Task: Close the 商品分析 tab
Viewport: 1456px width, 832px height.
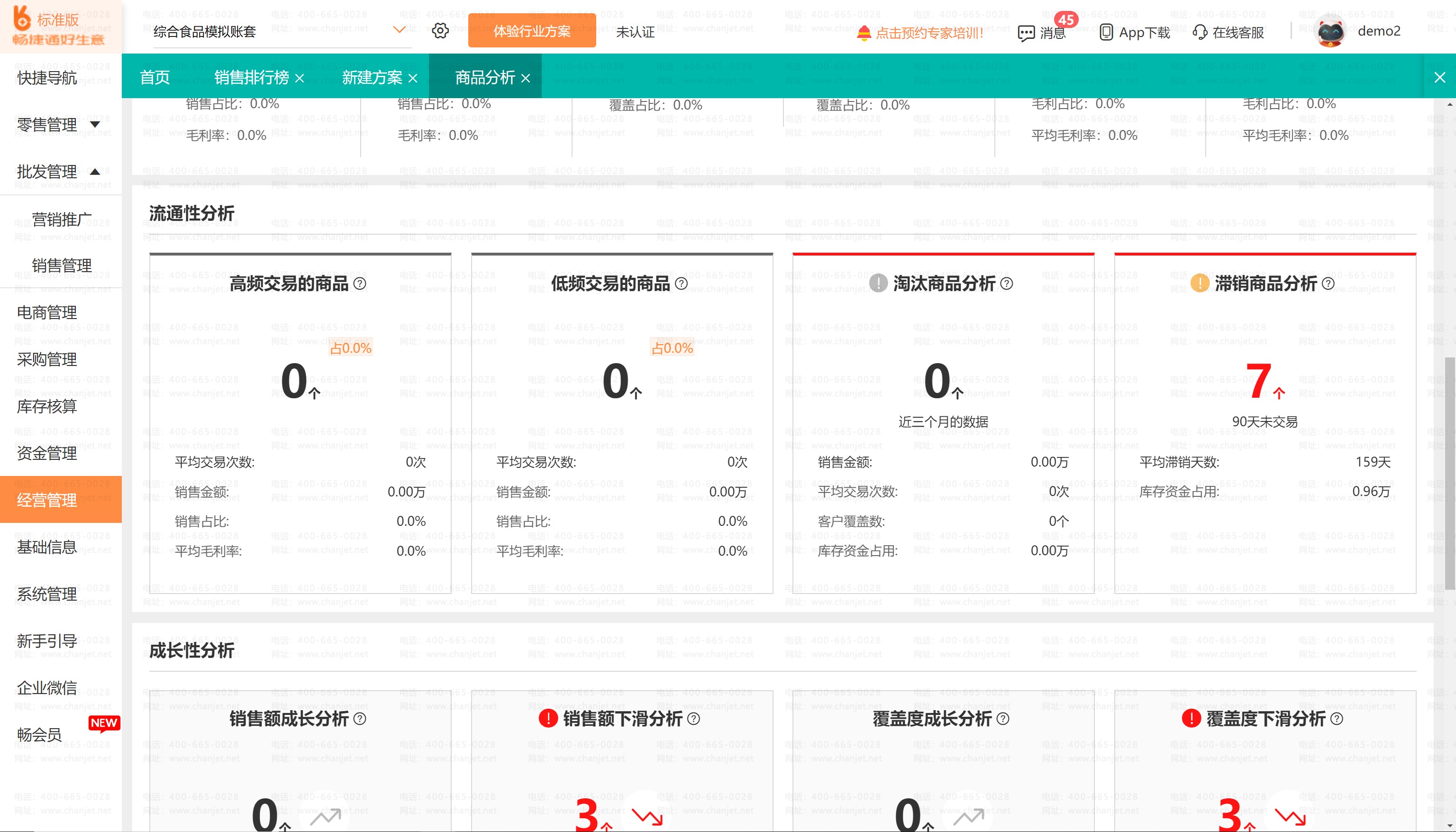Action: click(526, 78)
